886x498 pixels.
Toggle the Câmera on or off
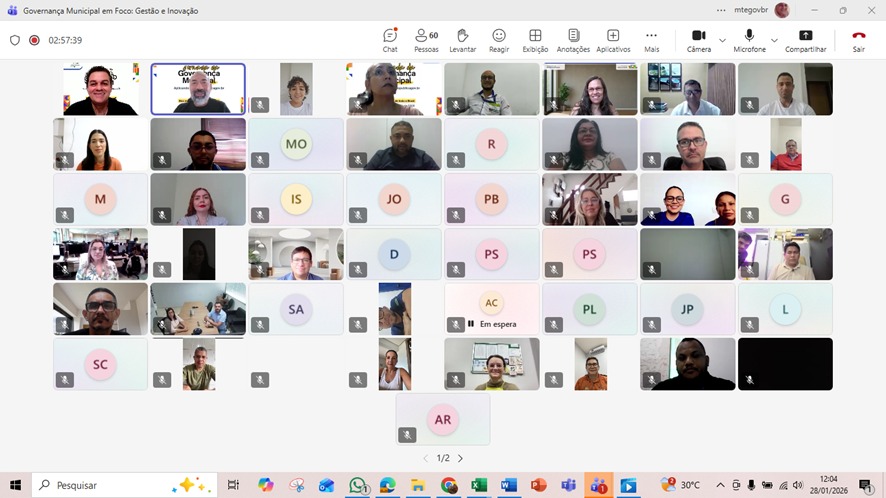[x=698, y=40]
